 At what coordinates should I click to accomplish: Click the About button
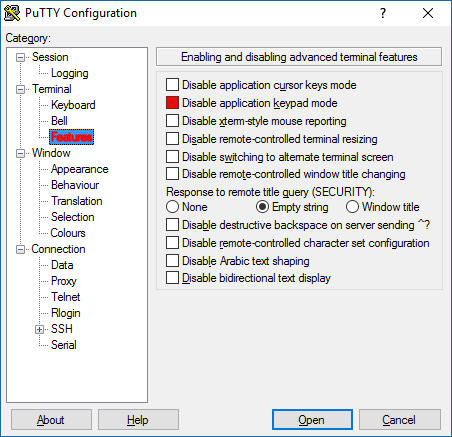51,420
